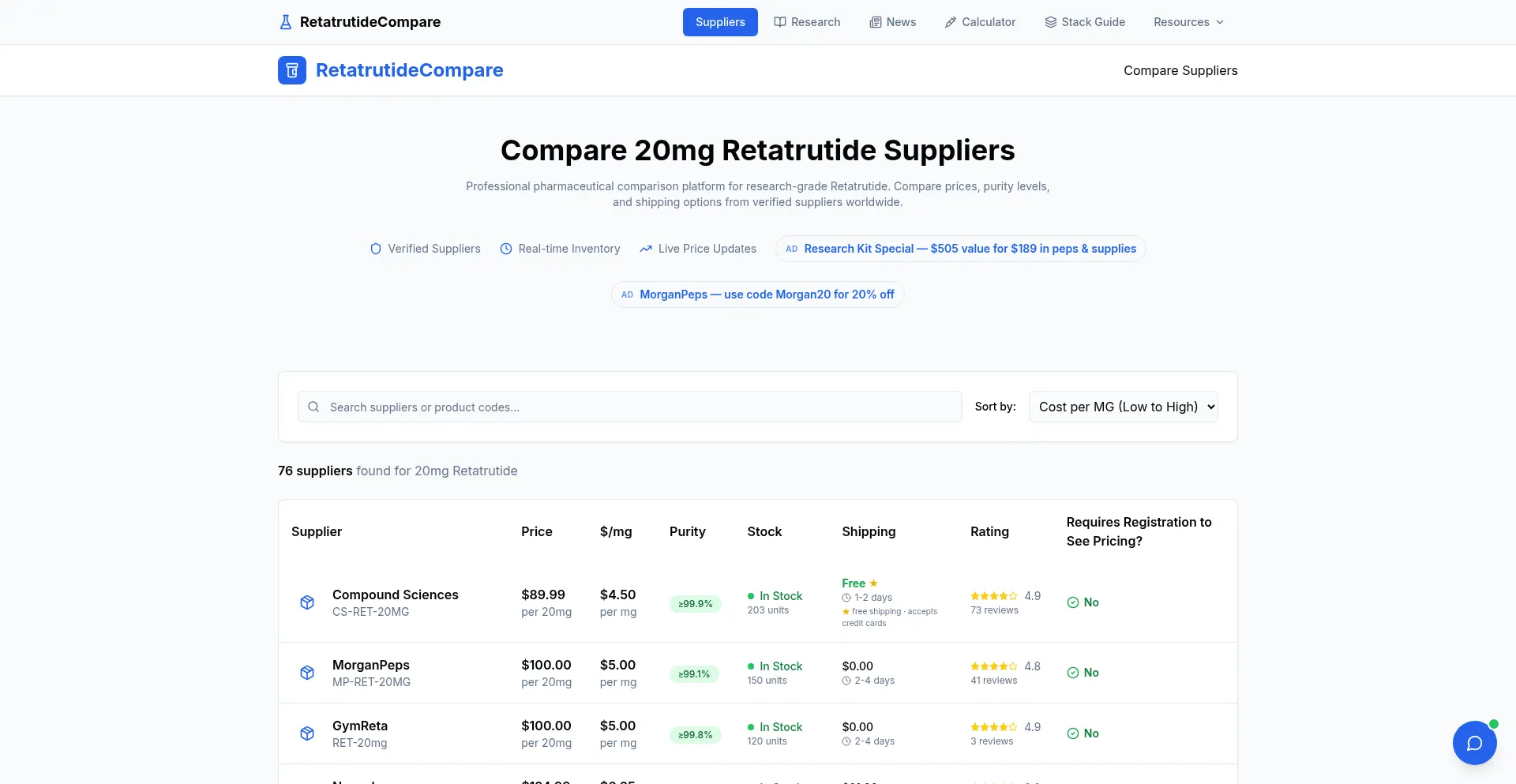Open the Calculator nav item
Image resolution: width=1516 pixels, height=784 pixels.
point(981,22)
